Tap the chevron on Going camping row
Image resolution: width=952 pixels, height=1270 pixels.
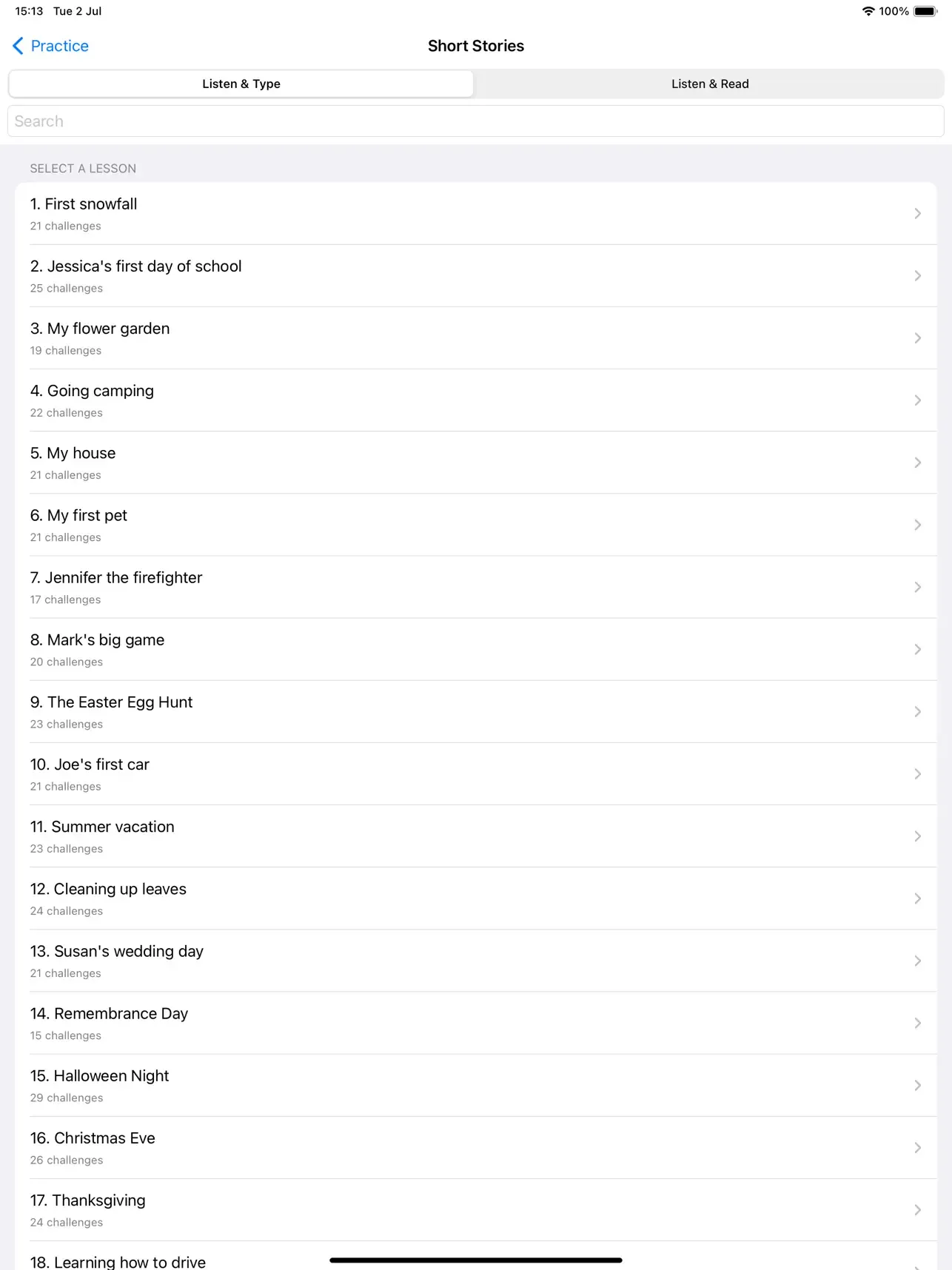[917, 400]
